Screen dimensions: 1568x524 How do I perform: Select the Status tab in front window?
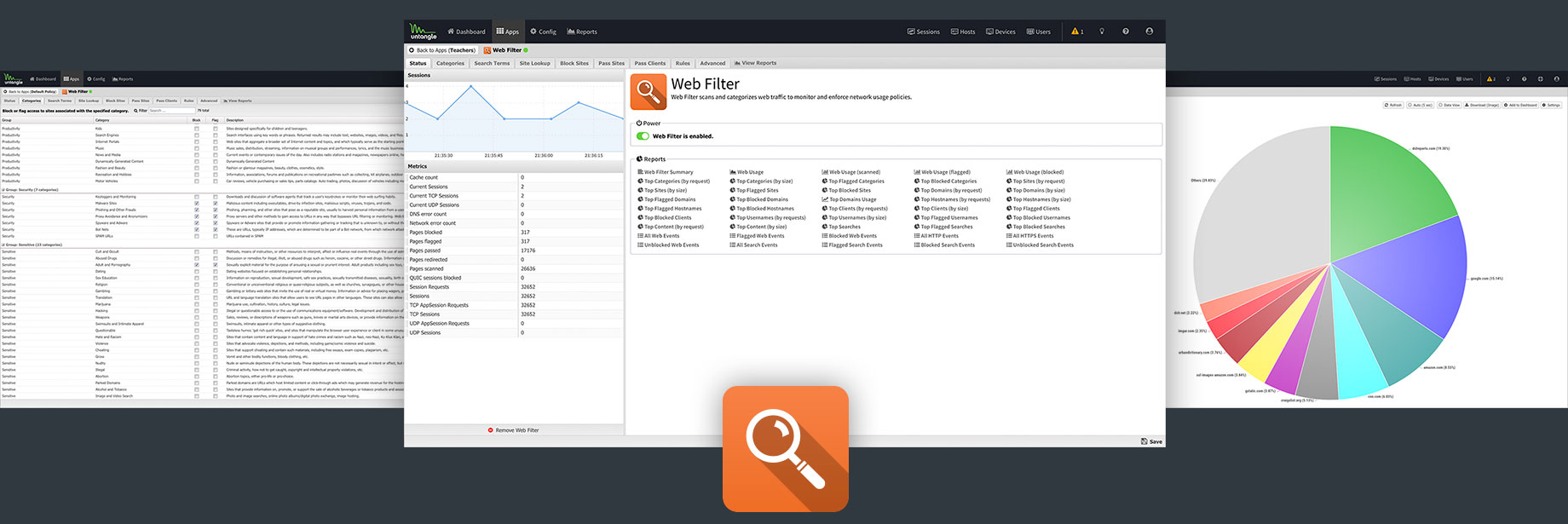418,63
